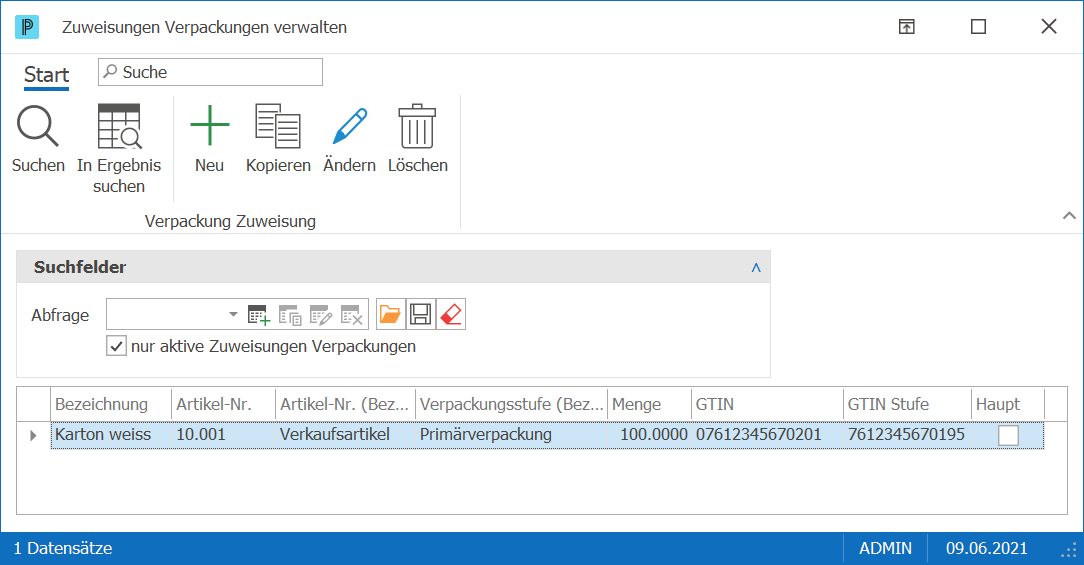Select the 7612345670195 GTIN Stufe cell
Image resolution: width=1084 pixels, height=565 pixels.
907,435
